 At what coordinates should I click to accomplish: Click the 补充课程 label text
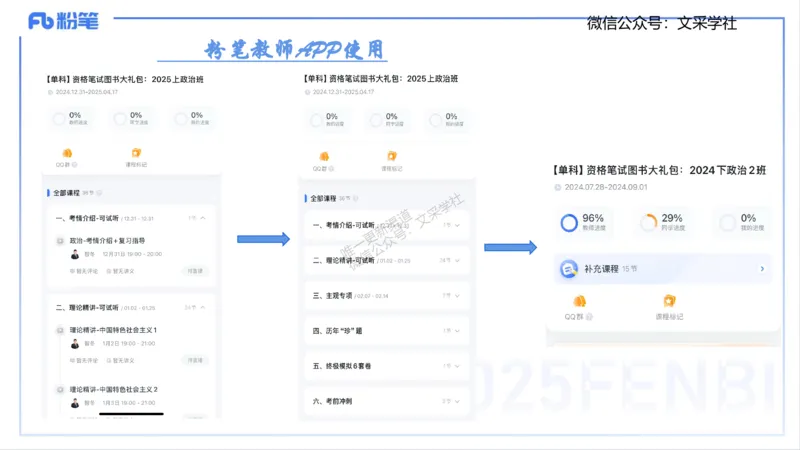click(601, 269)
